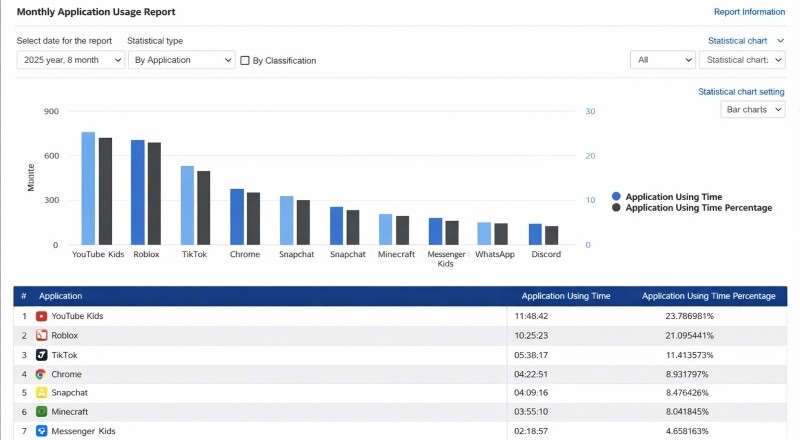Viewport: 800px width, 440px height.
Task: Sort by Application column header
Action: 61,297
